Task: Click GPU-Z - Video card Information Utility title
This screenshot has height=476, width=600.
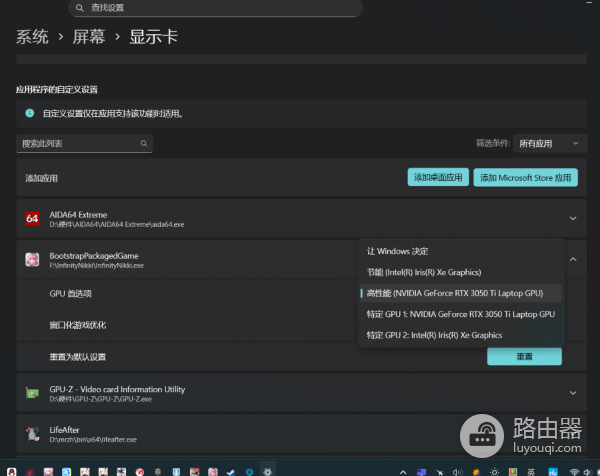Action: (117, 389)
